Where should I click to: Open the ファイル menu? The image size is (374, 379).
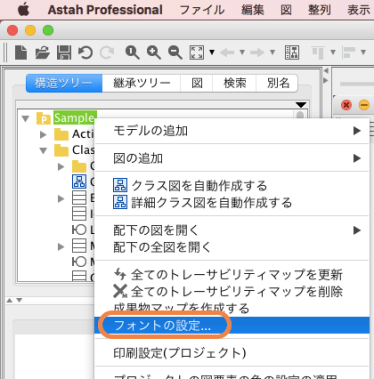click(202, 10)
